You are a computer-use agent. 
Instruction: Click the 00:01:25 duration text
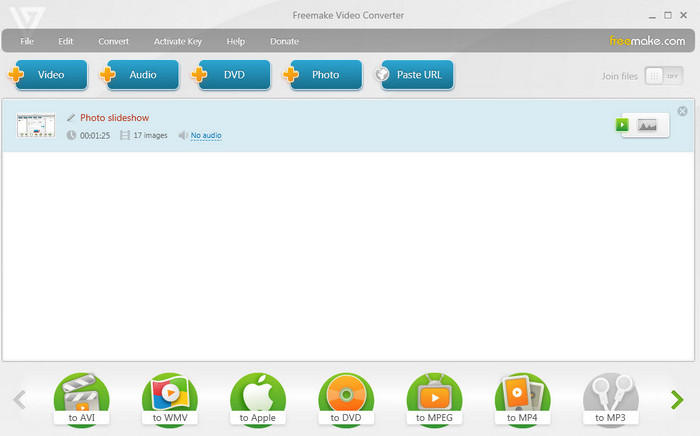click(x=95, y=136)
